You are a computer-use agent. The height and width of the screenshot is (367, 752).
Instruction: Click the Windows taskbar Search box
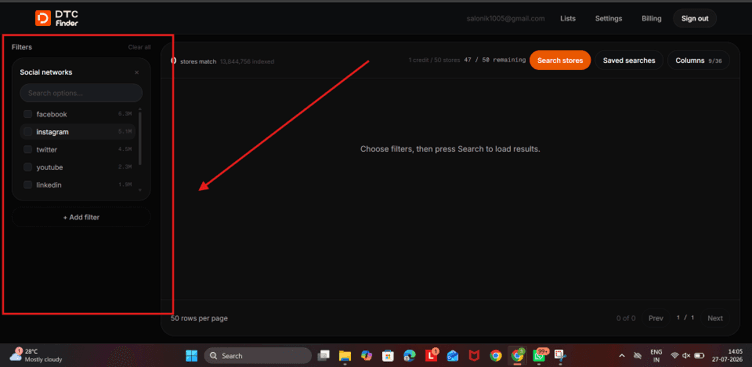click(258, 356)
